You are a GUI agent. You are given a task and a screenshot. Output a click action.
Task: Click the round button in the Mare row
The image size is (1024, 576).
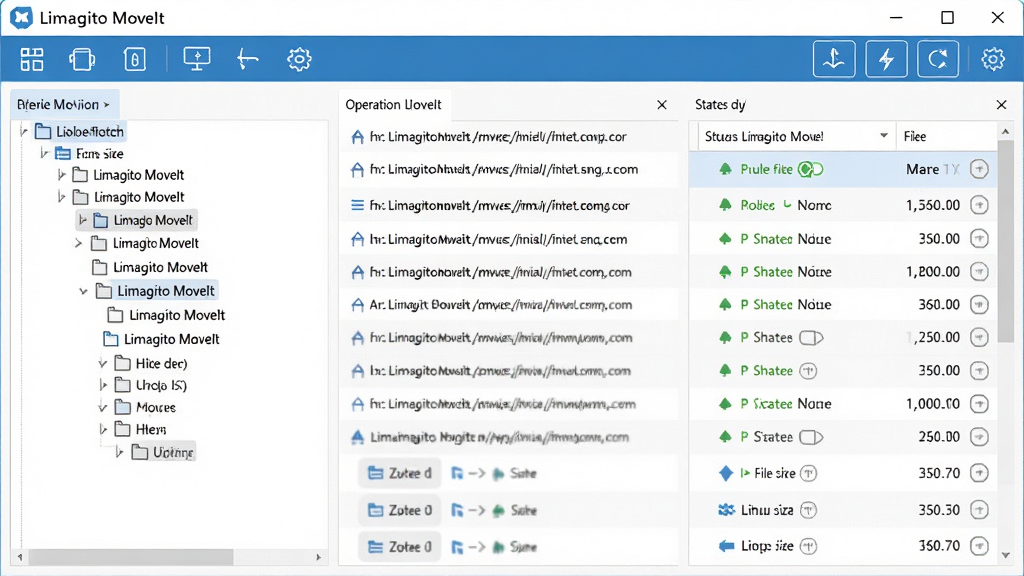pyautogui.click(x=979, y=169)
